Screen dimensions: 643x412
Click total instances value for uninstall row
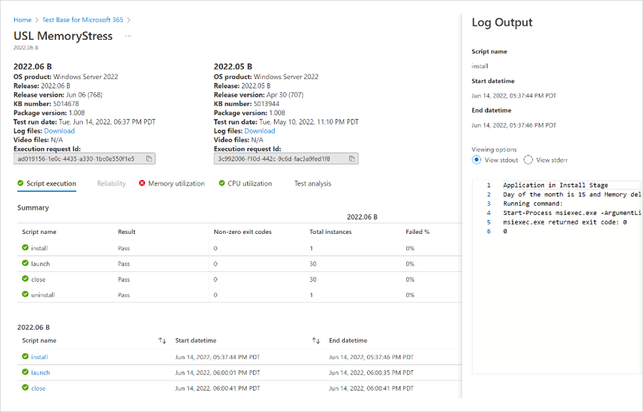311,295
